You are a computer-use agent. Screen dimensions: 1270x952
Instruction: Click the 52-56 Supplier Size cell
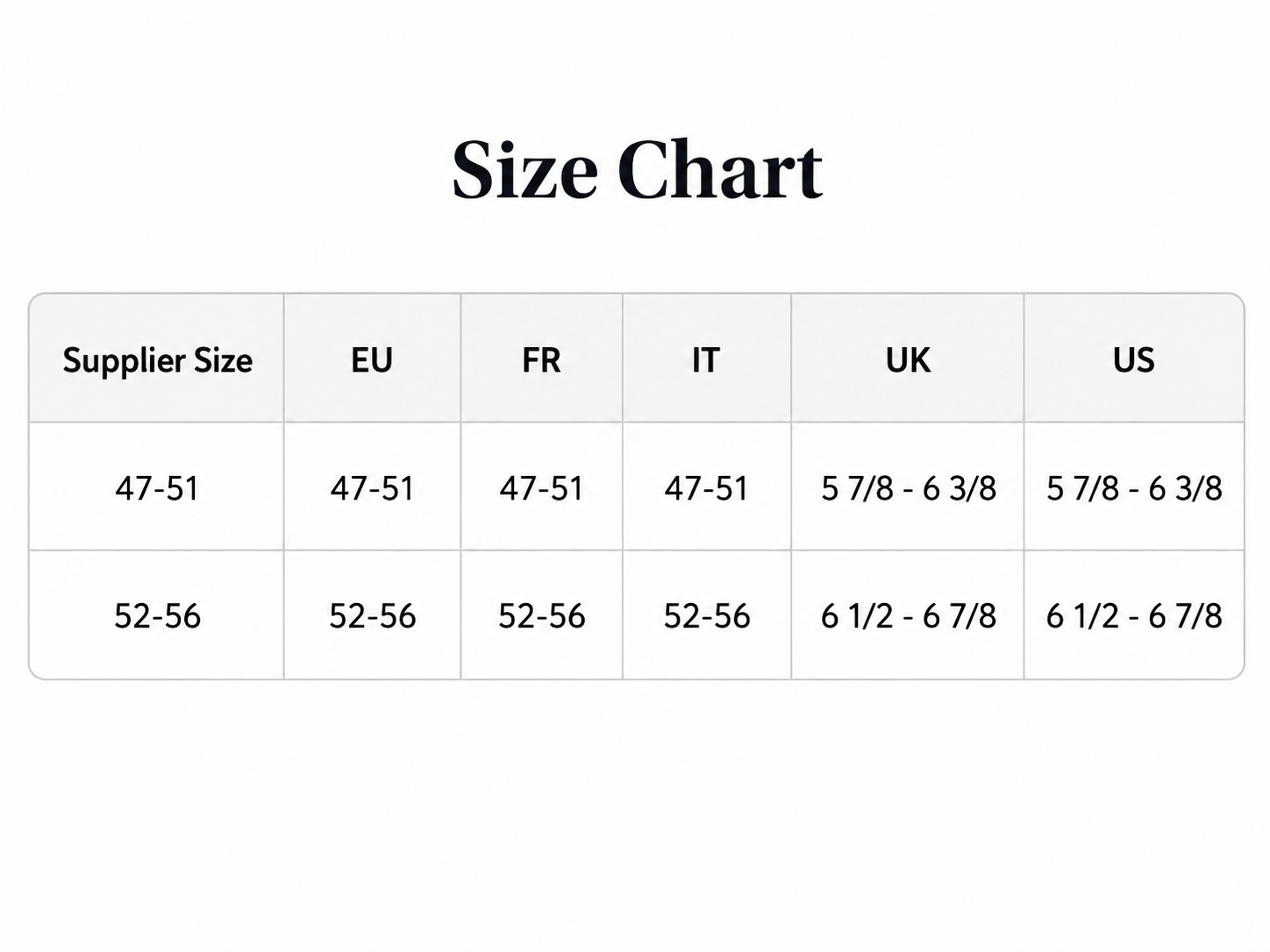click(x=157, y=615)
